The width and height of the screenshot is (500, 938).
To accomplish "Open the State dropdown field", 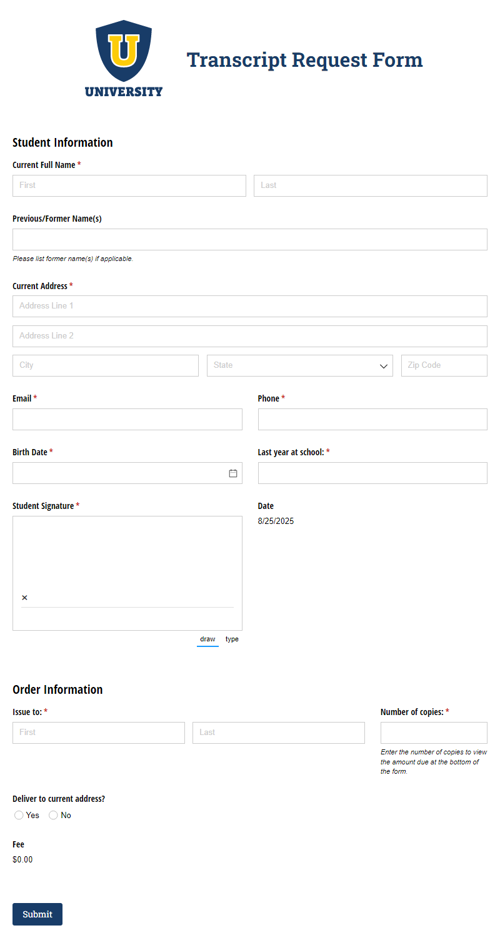I will click(300, 366).
